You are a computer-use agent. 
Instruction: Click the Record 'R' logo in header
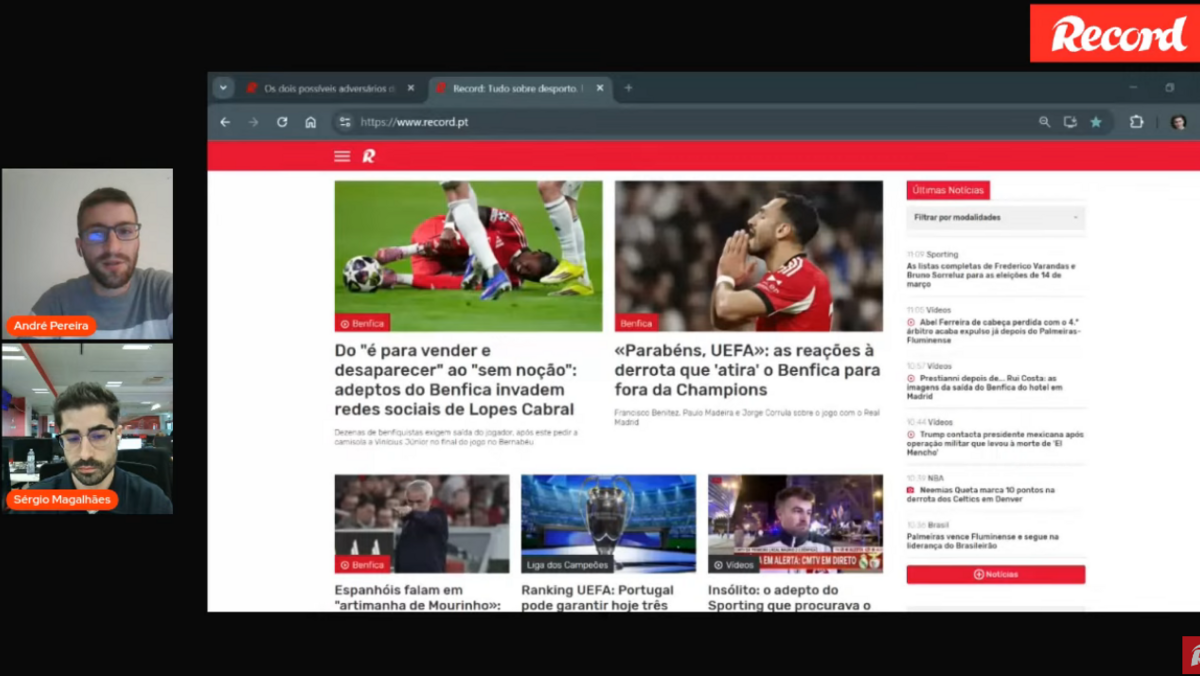click(368, 156)
